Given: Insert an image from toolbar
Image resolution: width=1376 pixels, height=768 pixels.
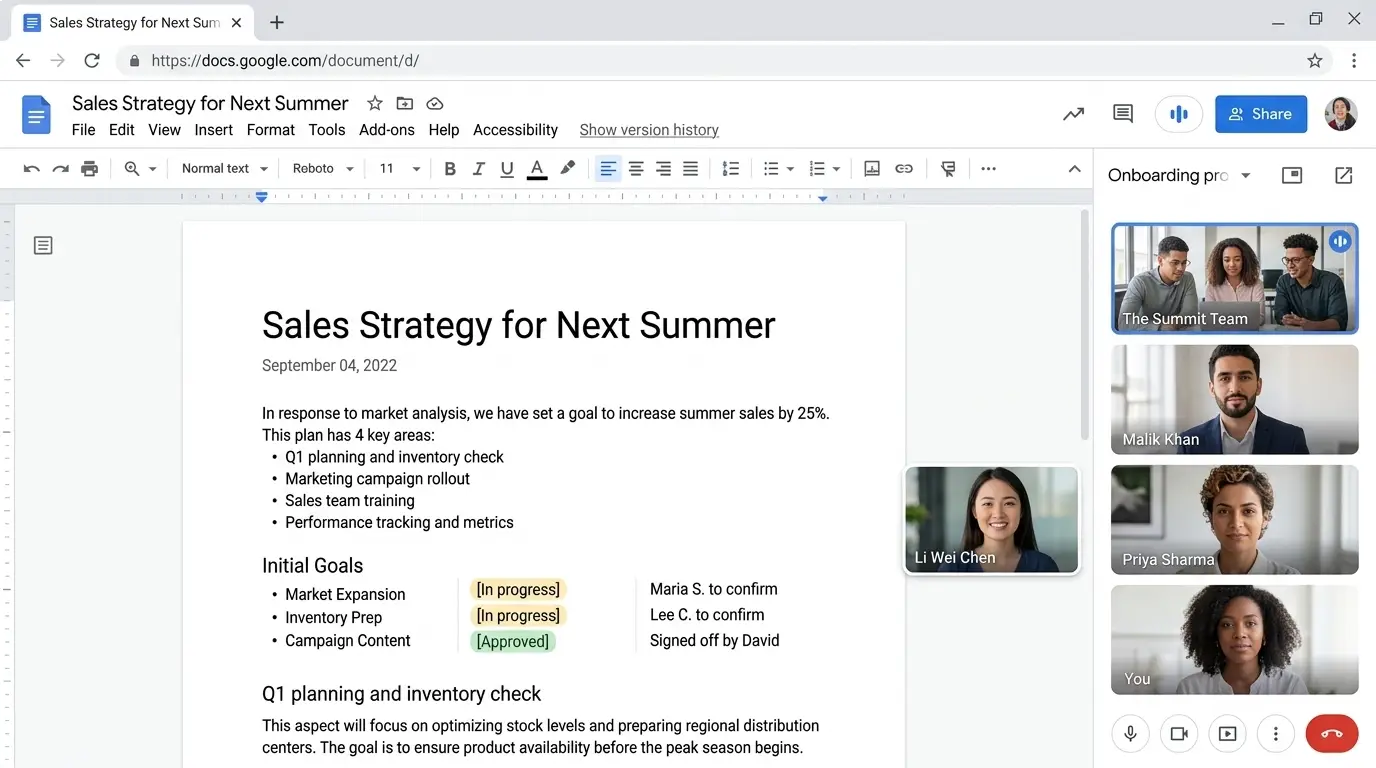Looking at the screenshot, I should coord(872,169).
